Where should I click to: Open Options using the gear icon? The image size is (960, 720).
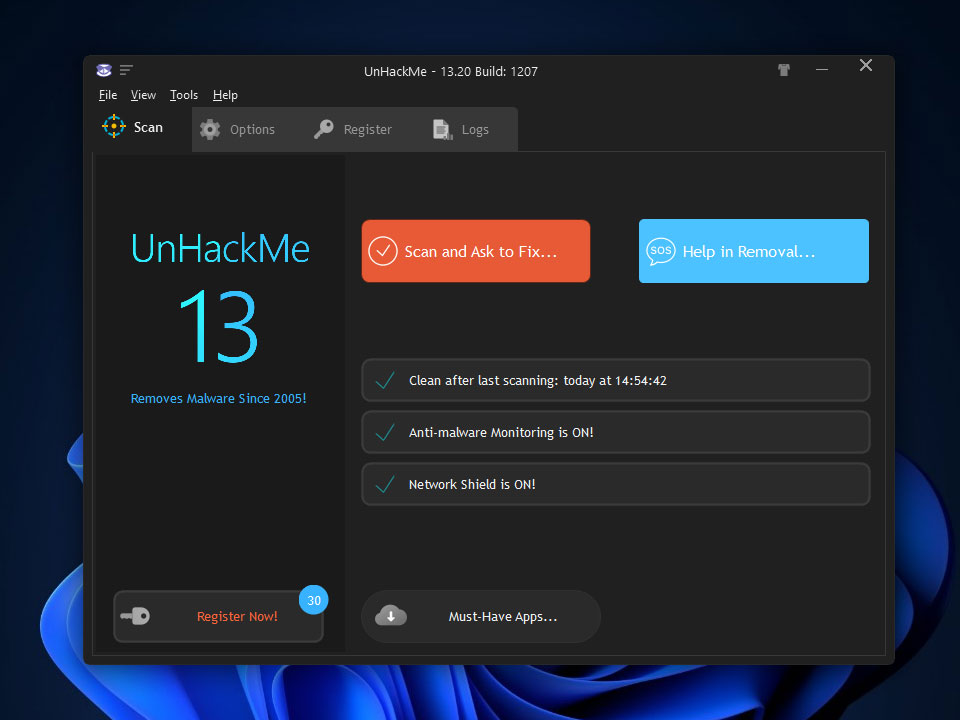210,129
